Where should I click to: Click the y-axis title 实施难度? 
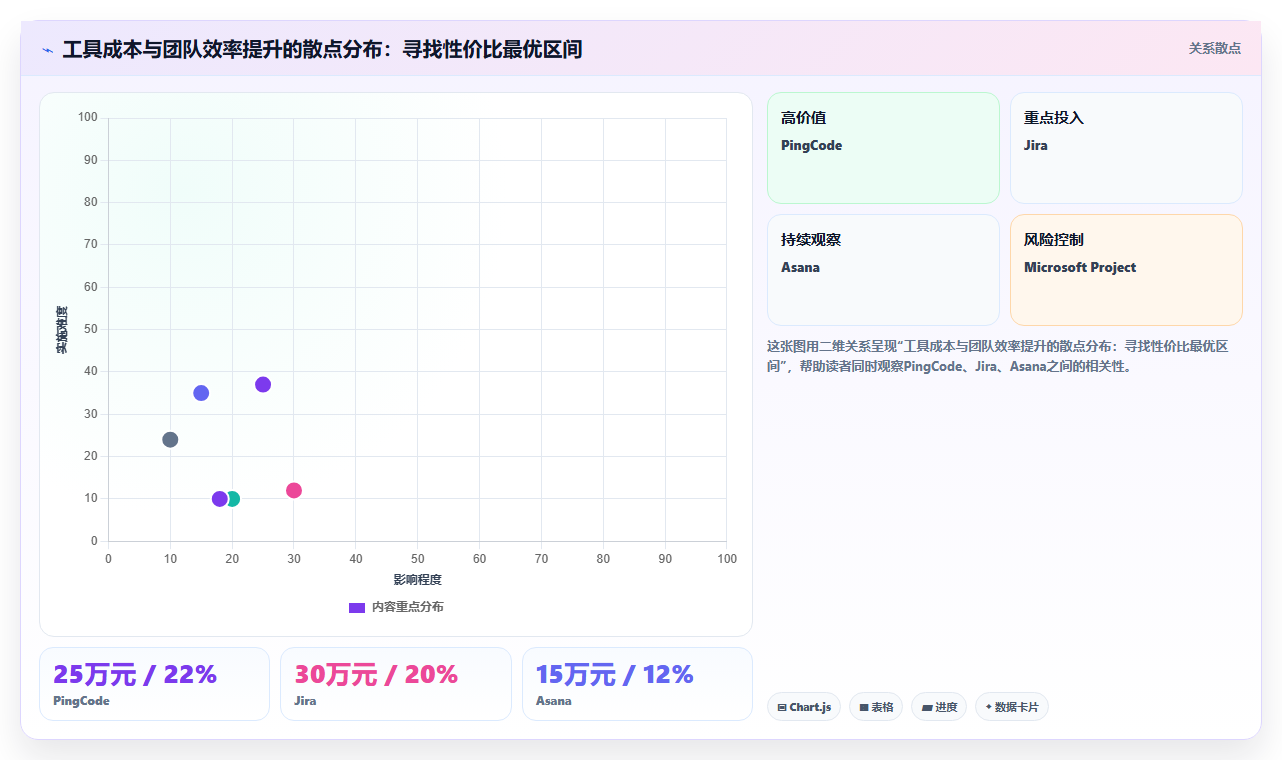tap(62, 330)
